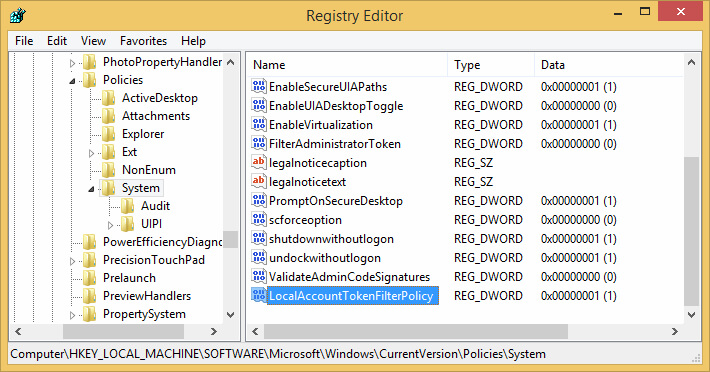Click the ab icon next to legalnoticetext
The width and height of the screenshot is (710, 372).
point(259,181)
